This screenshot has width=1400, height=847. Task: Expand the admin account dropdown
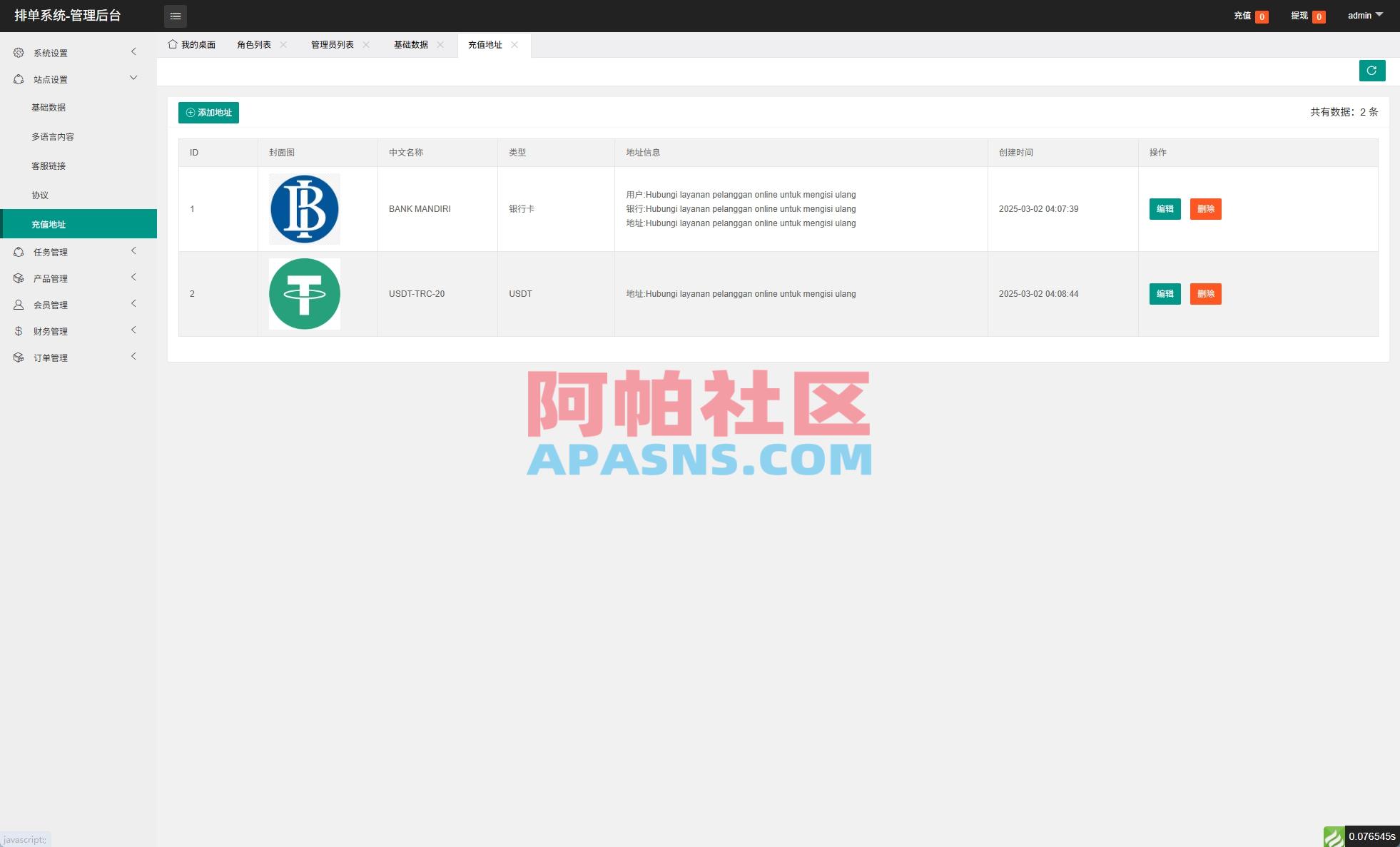point(1364,15)
